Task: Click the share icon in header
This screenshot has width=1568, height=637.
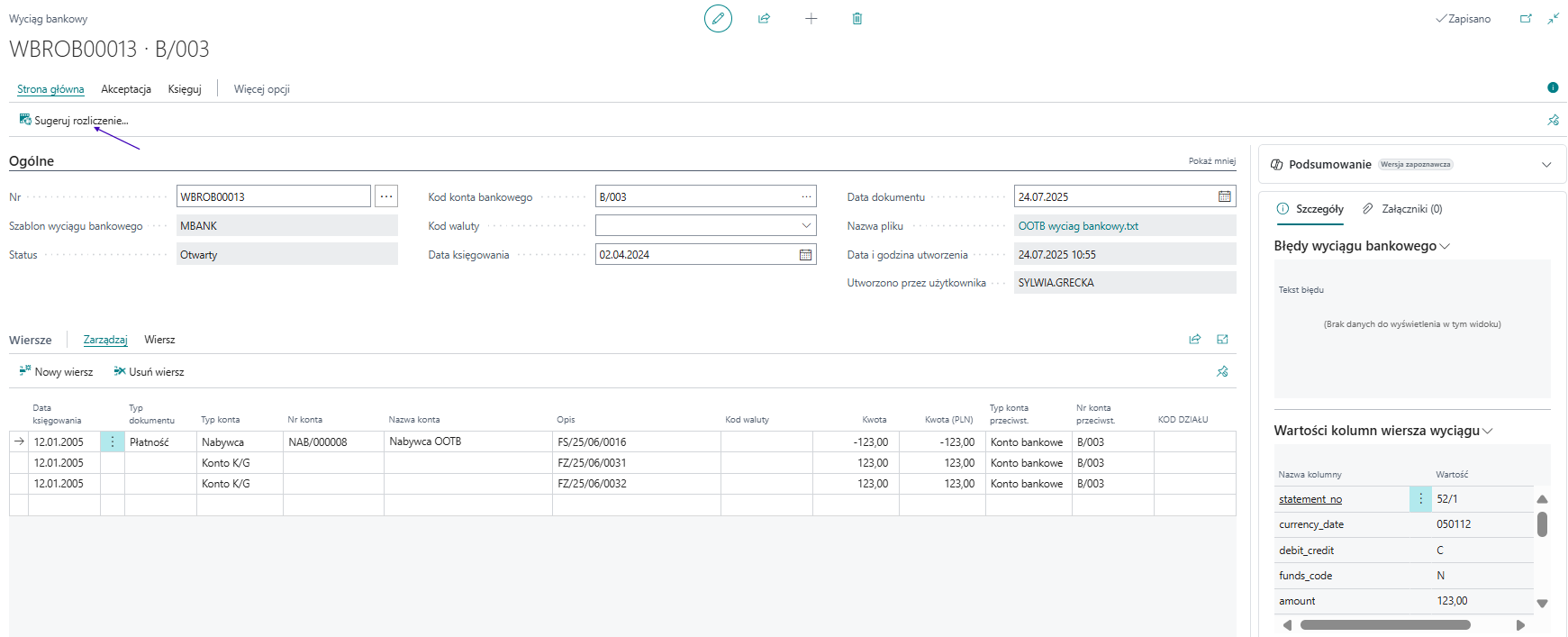Action: click(764, 18)
